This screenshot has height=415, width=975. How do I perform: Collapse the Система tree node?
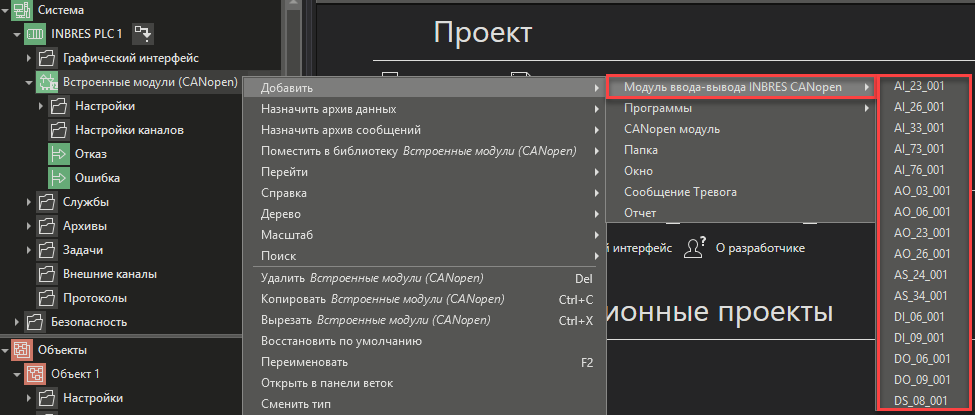5,10
